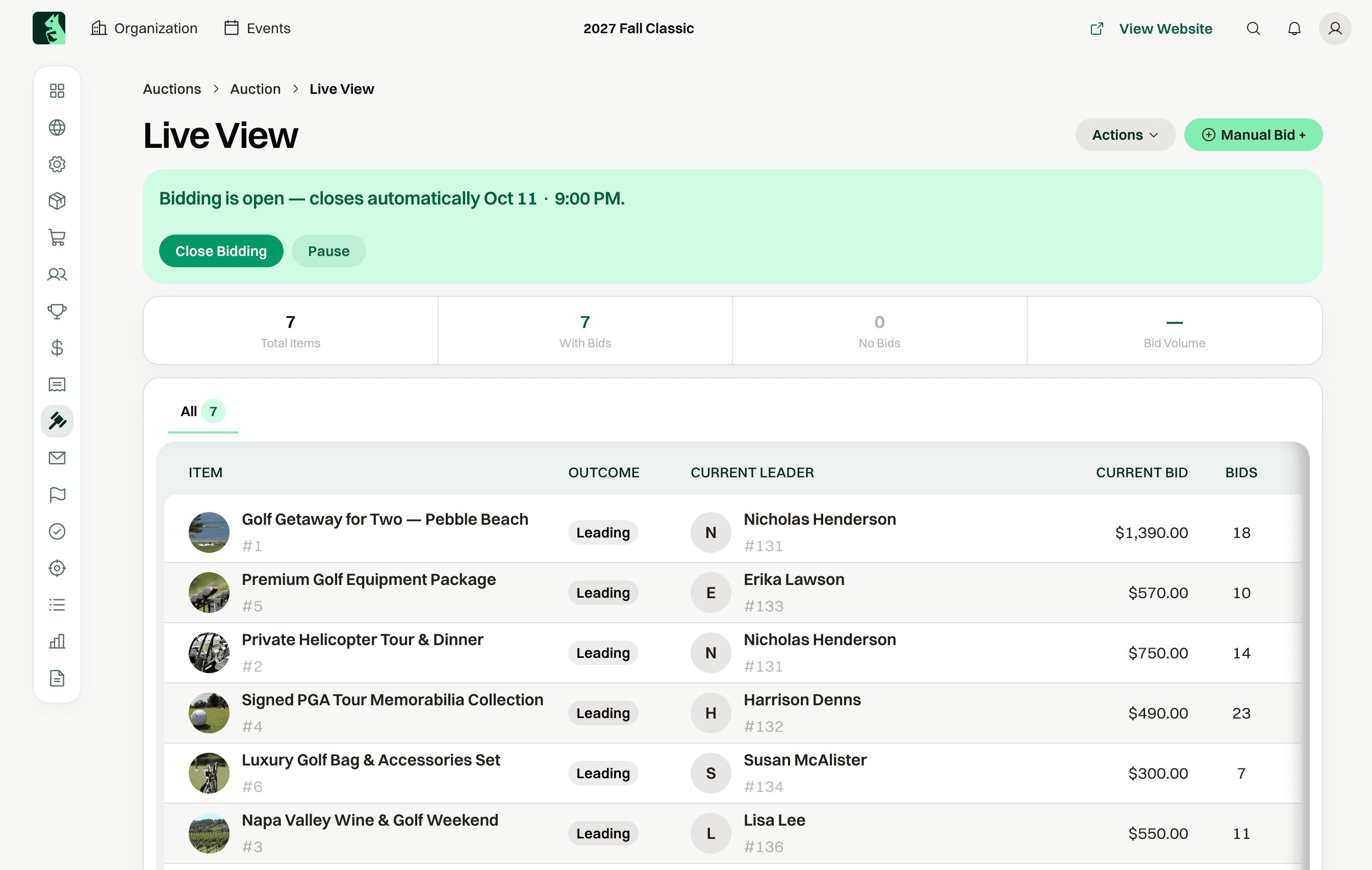Open the target icon in sidebar
Image resolution: width=1372 pixels, height=870 pixels.
(57, 568)
